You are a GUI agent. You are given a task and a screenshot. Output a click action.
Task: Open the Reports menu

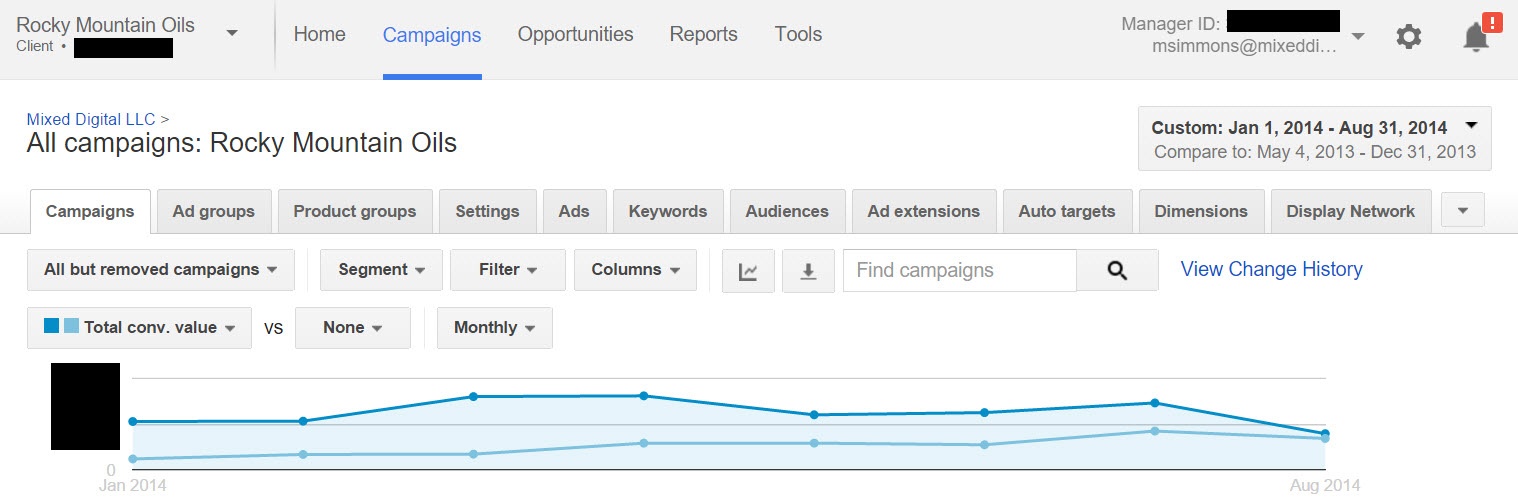click(704, 34)
